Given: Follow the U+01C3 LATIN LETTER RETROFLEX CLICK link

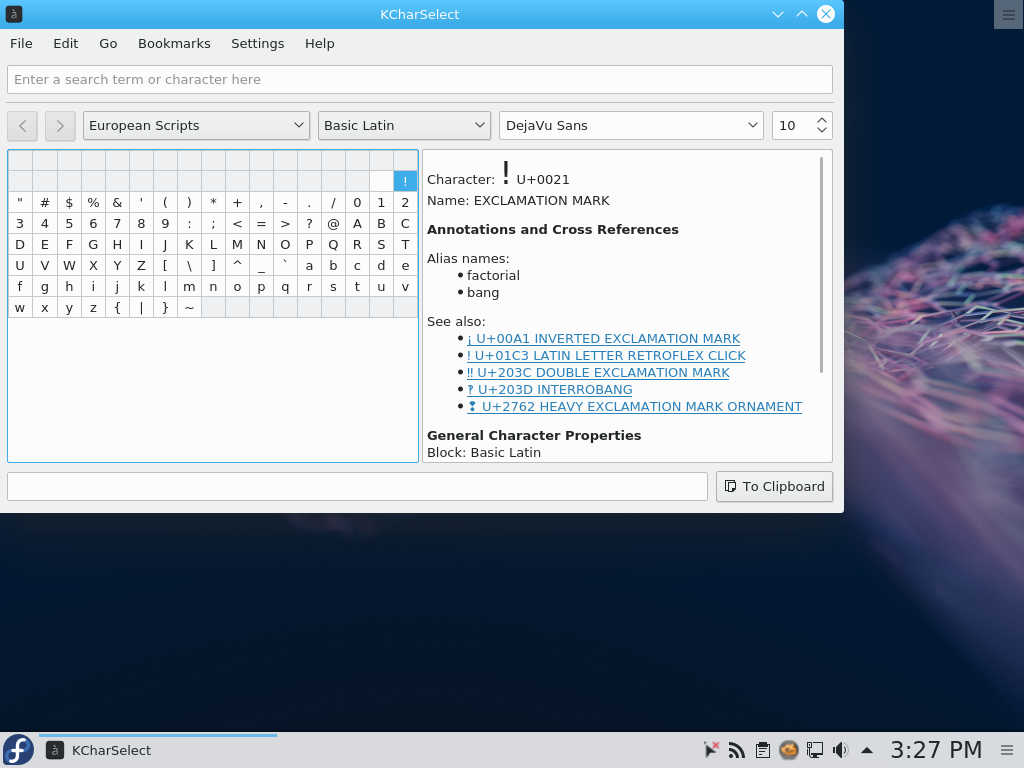Looking at the screenshot, I should click(x=606, y=356).
